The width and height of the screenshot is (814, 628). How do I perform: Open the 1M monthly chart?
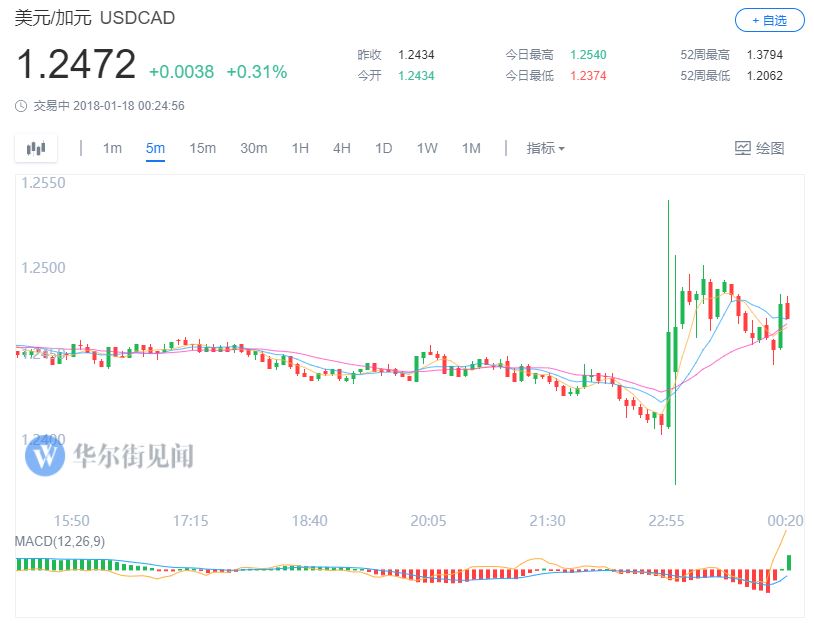click(x=471, y=149)
